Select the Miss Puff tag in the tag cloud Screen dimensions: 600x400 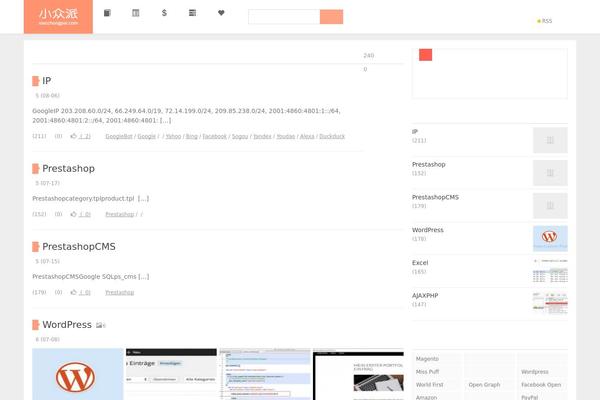pyautogui.click(x=427, y=372)
